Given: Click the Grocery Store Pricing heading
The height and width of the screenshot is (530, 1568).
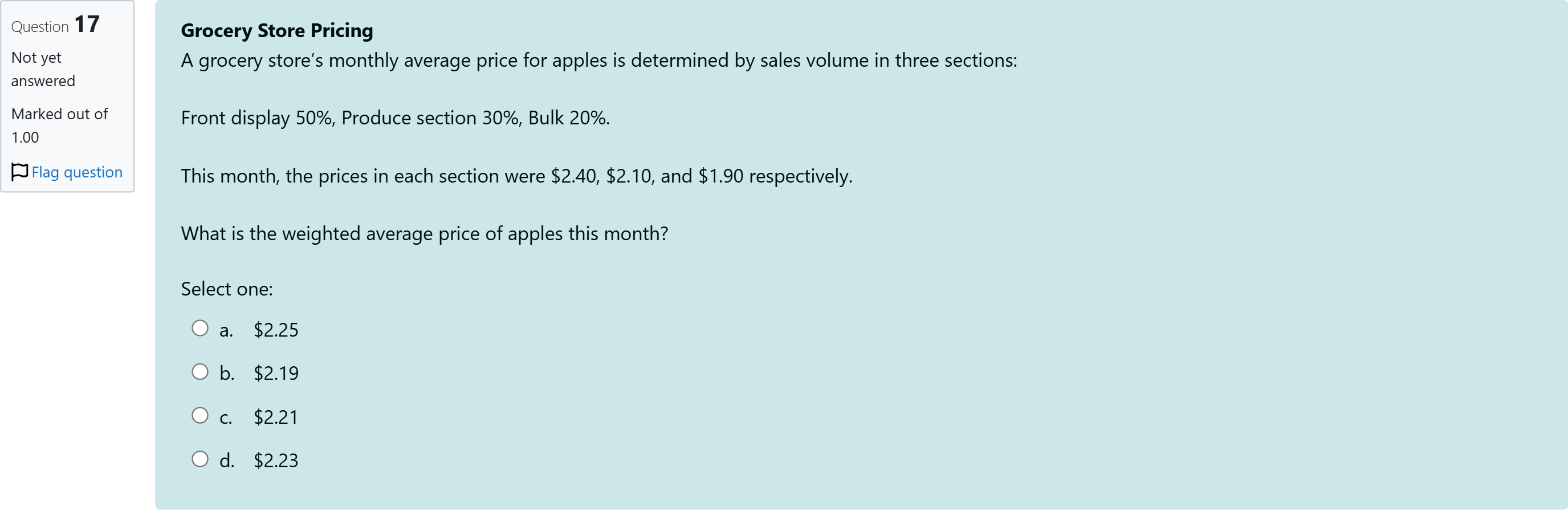Looking at the screenshot, I should [276, 30].
